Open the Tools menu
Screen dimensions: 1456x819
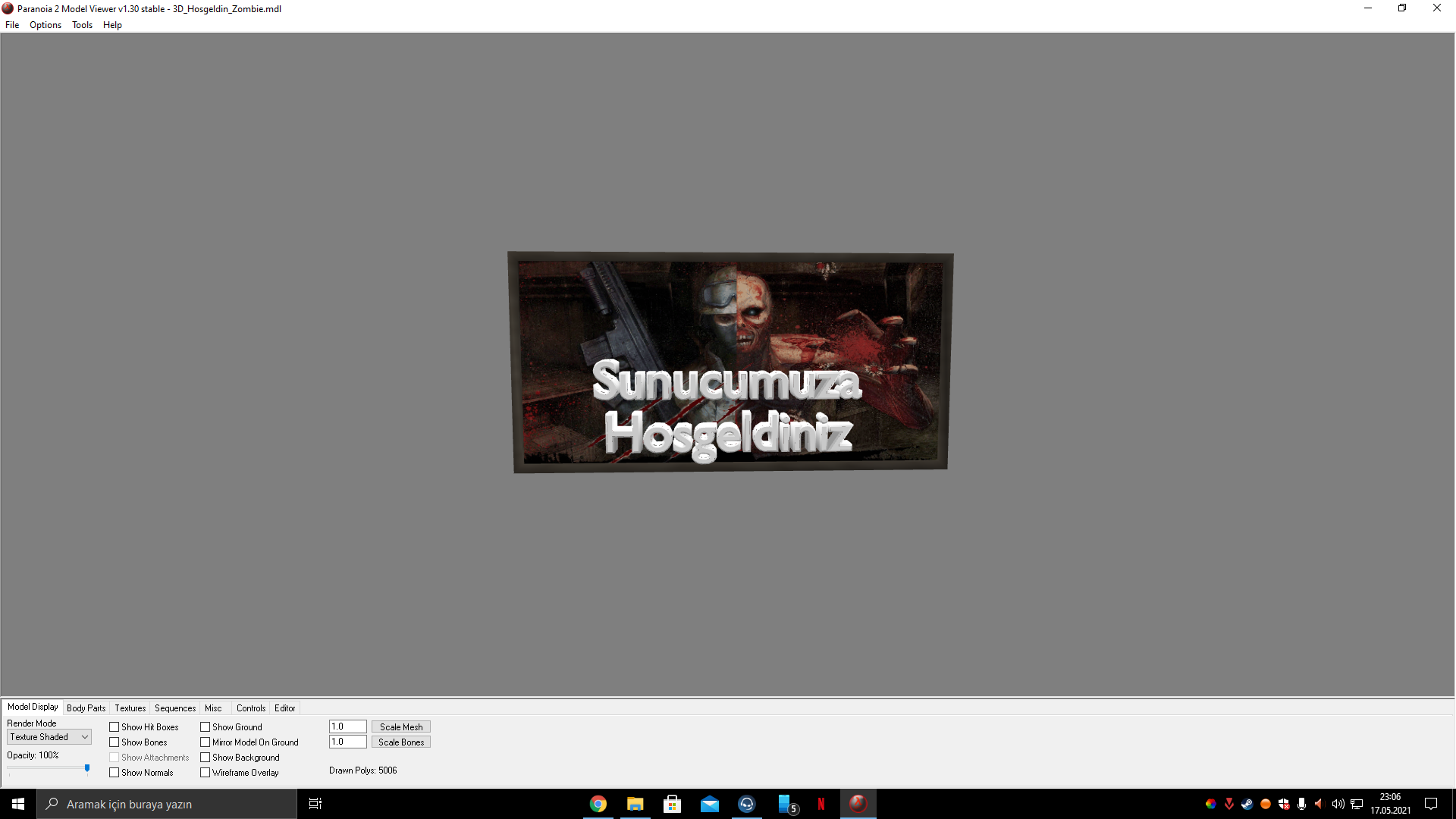82,25
